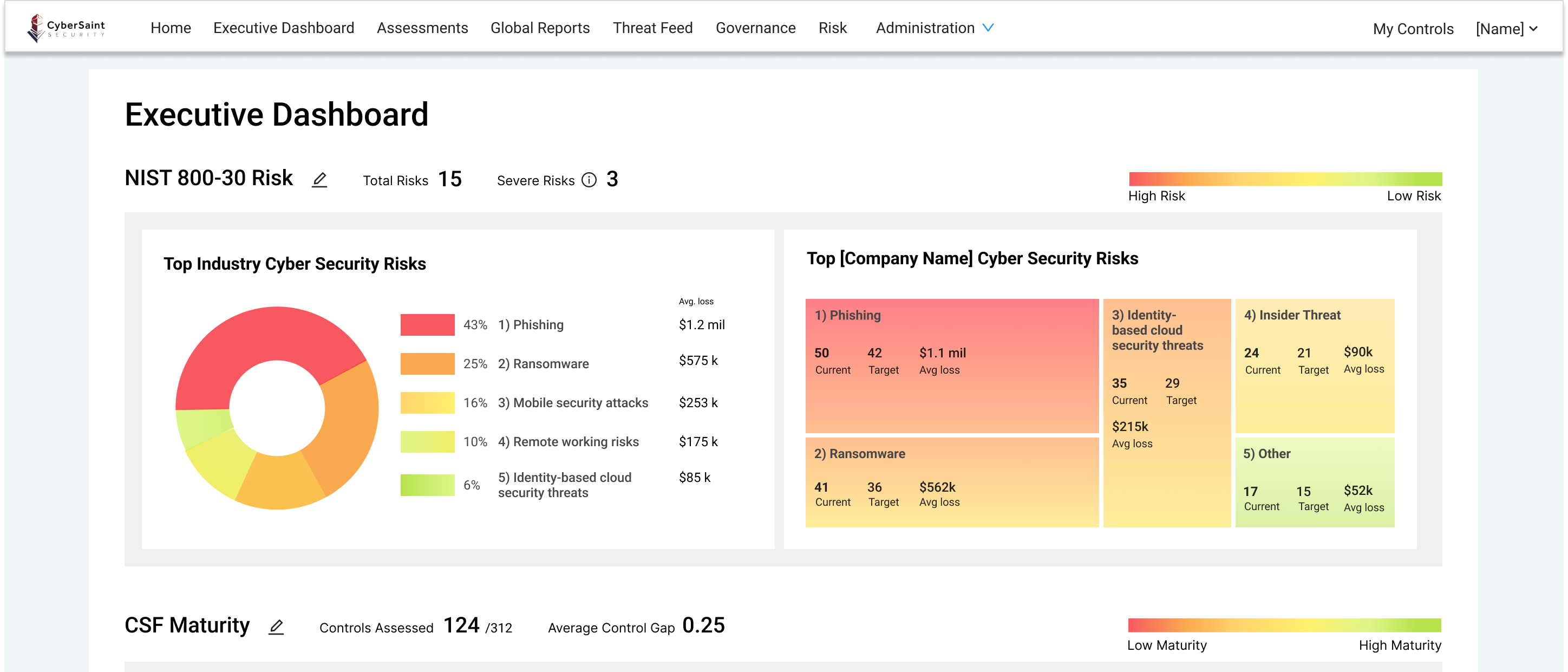Select the Executive Dashboard menu item

coord(283,27)
